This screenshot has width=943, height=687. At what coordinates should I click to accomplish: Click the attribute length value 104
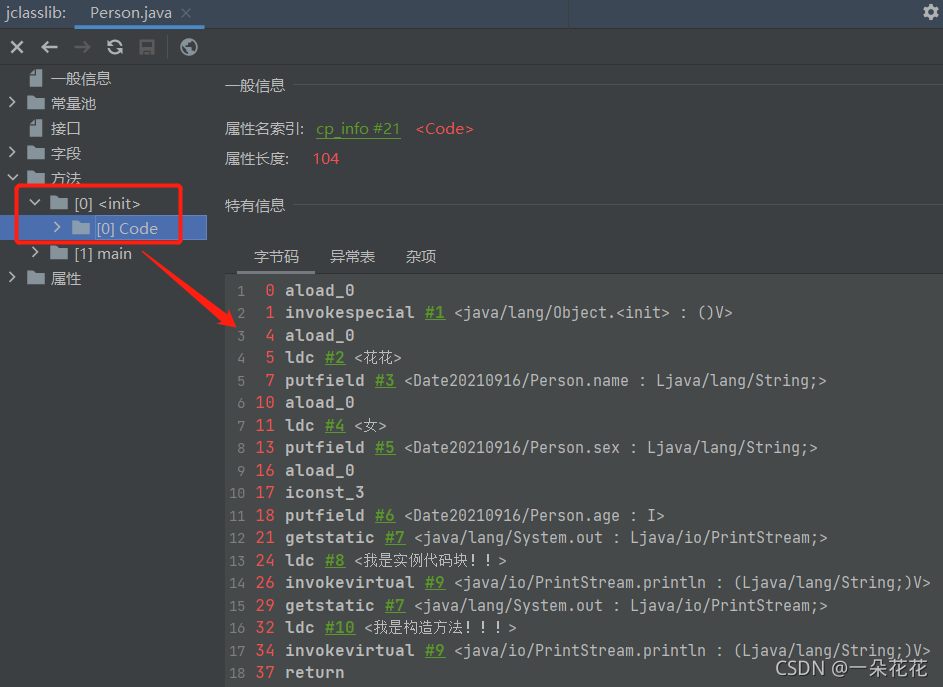(x=326, y=159)
